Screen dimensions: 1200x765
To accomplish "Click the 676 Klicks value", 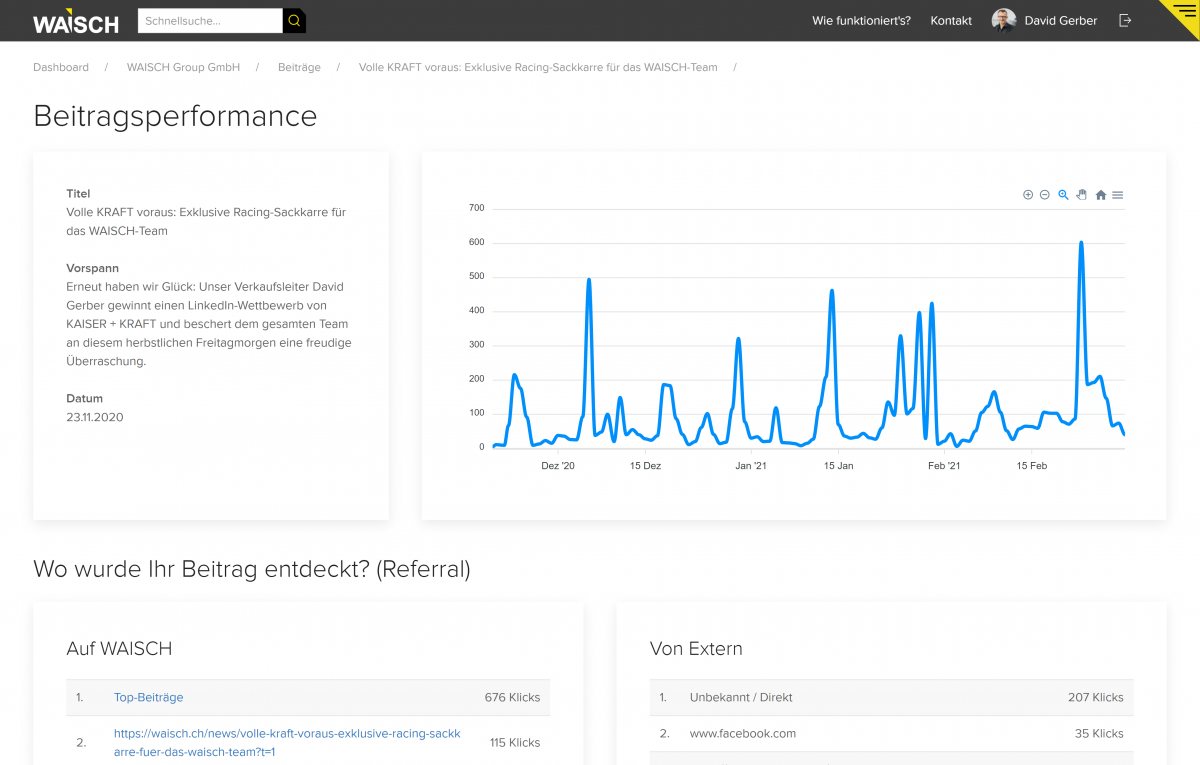I will coord(512,697).
